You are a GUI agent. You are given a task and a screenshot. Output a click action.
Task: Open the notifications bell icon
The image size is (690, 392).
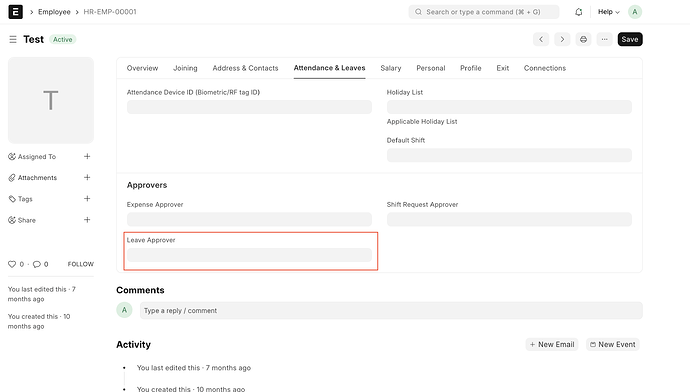[579, 12]
